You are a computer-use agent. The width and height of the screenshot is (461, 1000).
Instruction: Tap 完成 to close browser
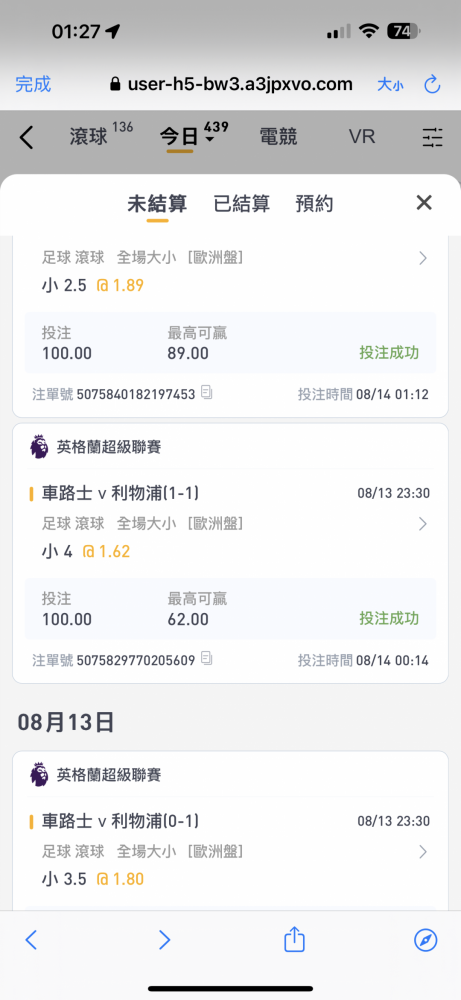pos(33,84)
